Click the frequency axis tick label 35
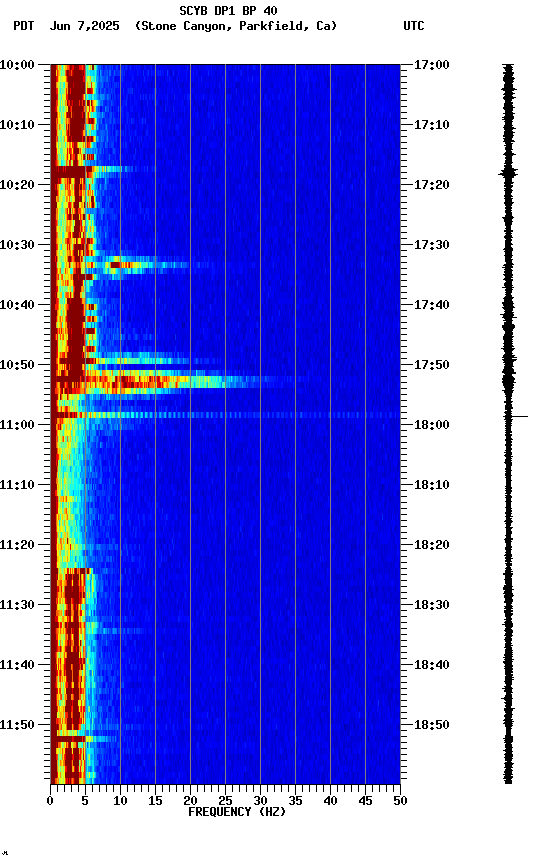This screenshot has height=864, width=552. tap(295, 801)
